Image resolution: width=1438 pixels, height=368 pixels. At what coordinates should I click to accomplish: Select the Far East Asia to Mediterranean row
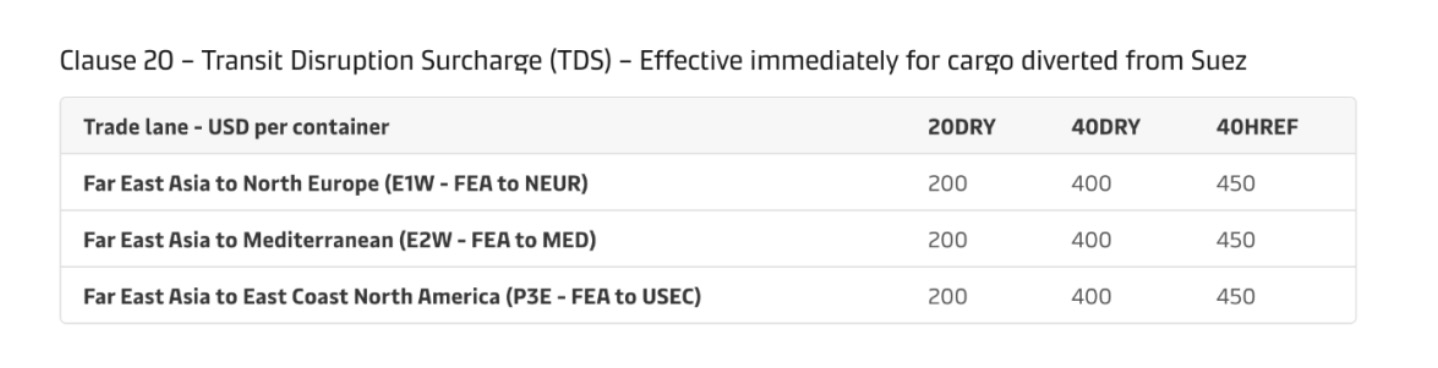(708, 240)
